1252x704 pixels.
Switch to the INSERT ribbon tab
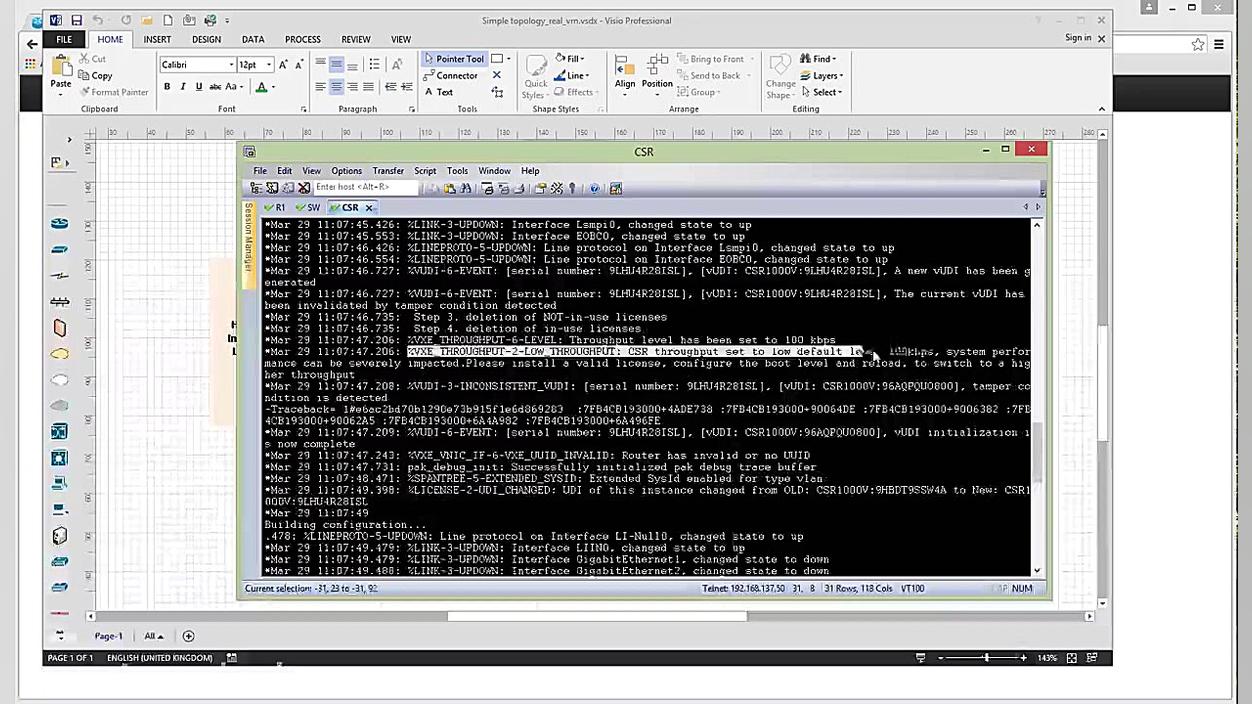click(157, 39)
